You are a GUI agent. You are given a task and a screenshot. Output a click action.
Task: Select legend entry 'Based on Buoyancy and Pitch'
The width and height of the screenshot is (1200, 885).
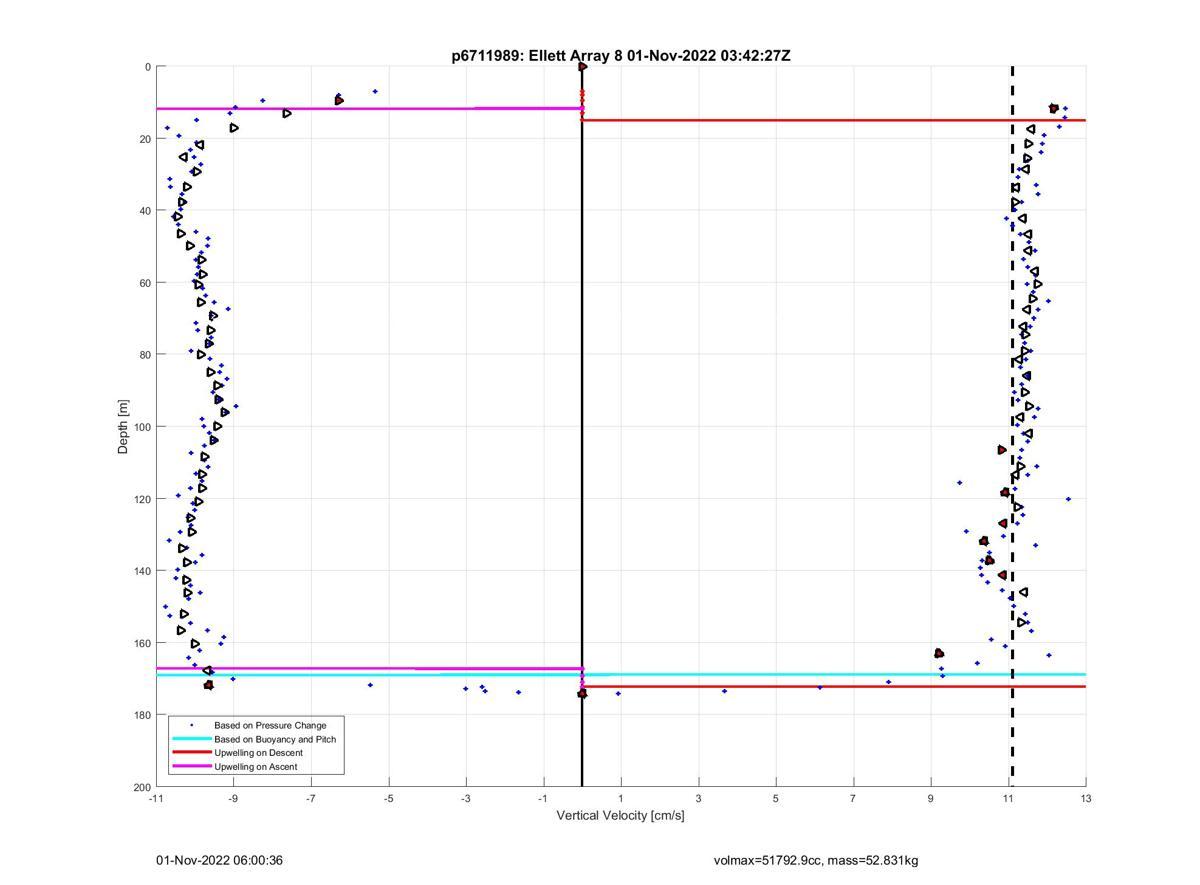(275, 739)
